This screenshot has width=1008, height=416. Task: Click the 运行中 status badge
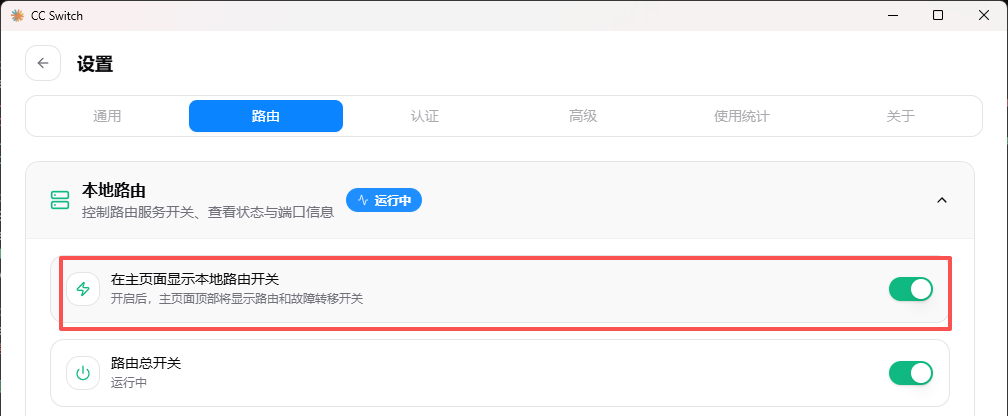(x=384, y=200)
